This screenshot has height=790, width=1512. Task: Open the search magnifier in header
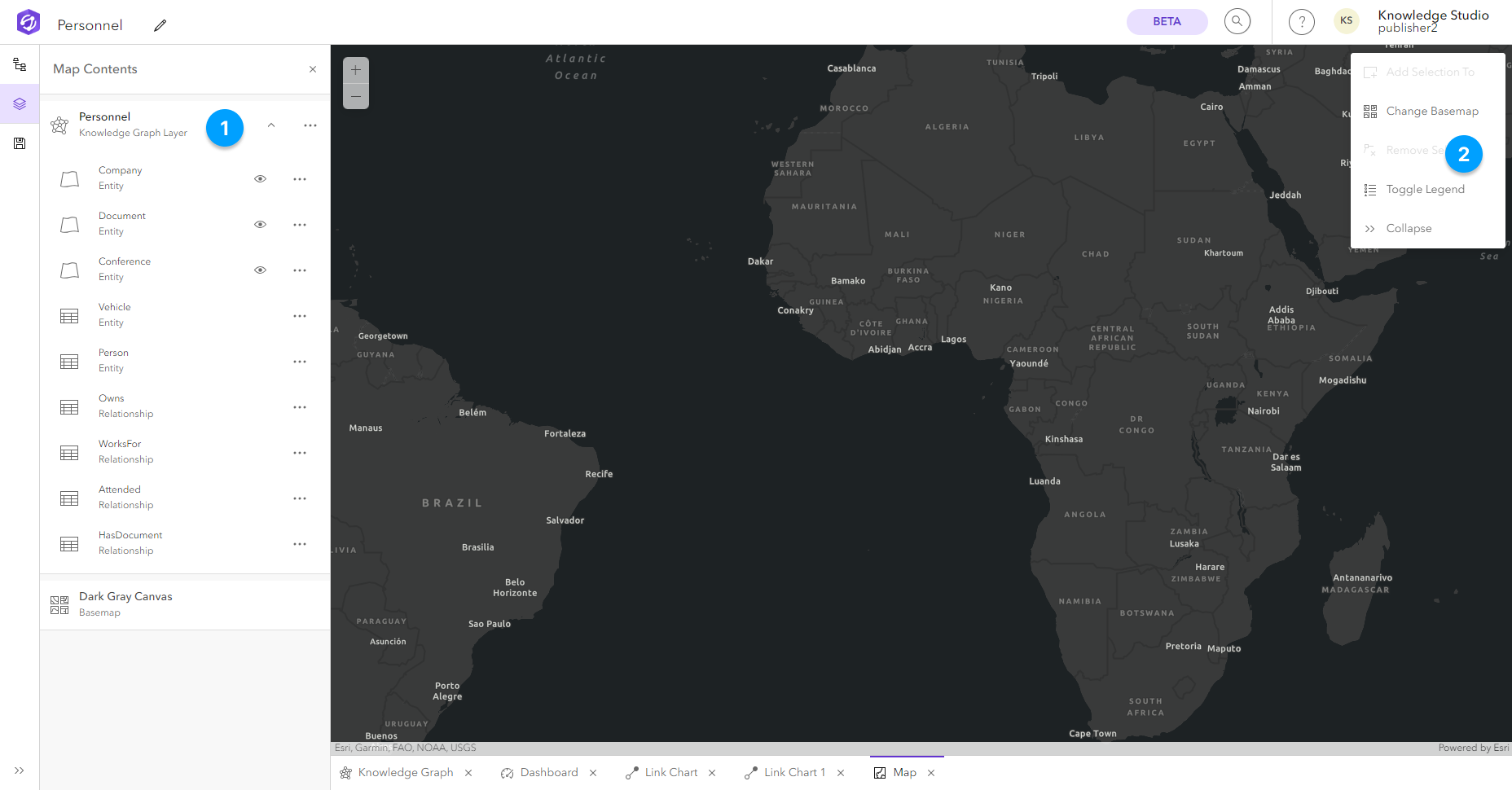pyautogui.click(x=1237, y=22)
